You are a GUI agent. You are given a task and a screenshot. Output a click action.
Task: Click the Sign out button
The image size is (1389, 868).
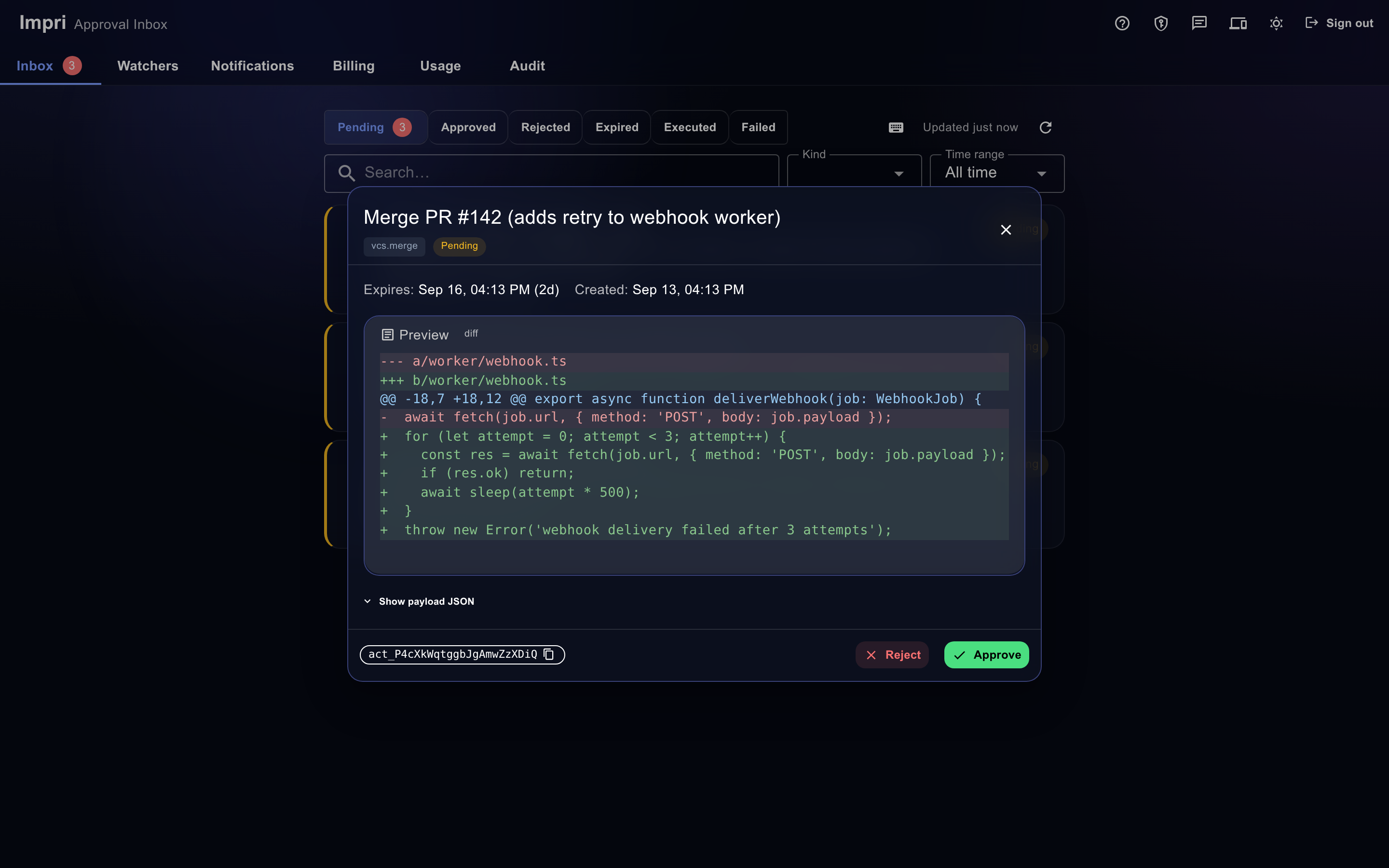1339,24
